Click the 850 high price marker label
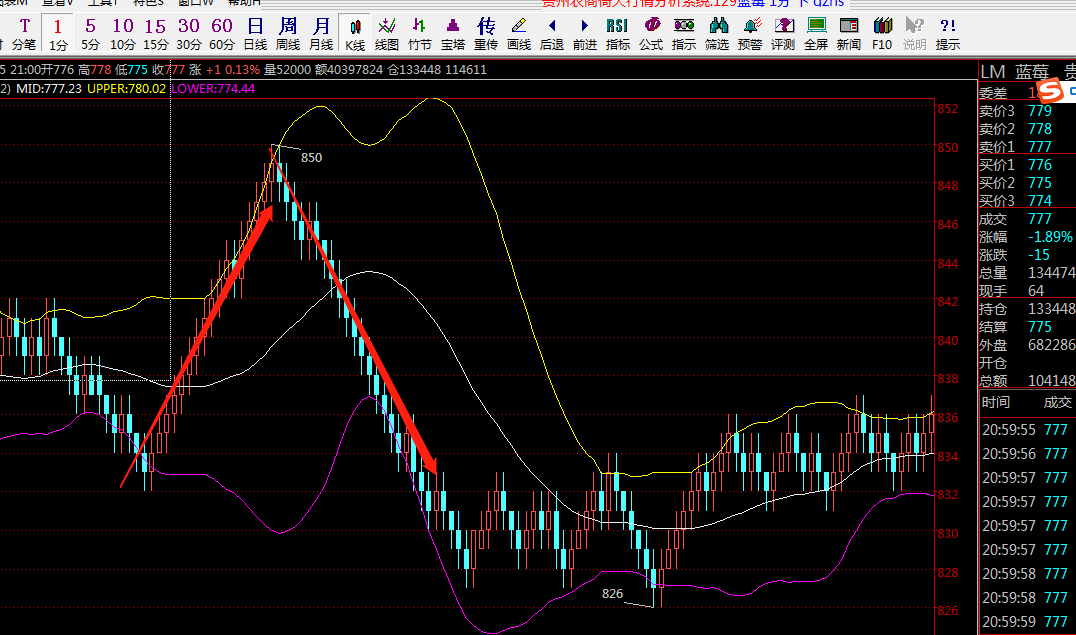The width and height of the screenshot is (1076, 635). [x=312, y=158]
